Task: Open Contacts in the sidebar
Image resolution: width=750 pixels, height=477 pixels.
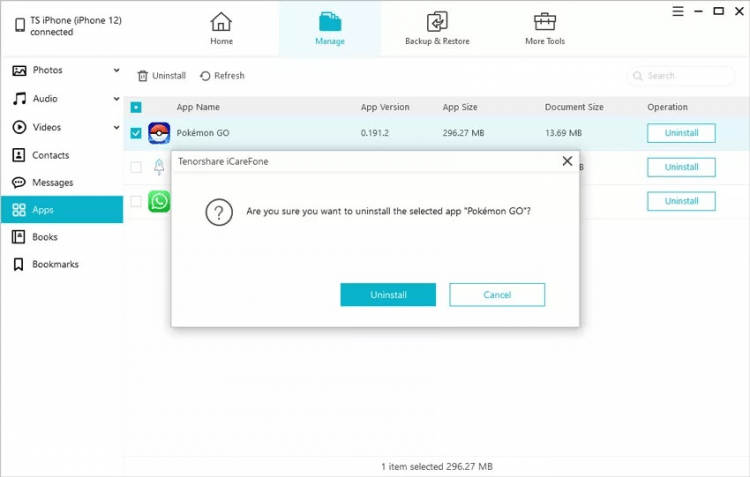Action: pos(50,155)
